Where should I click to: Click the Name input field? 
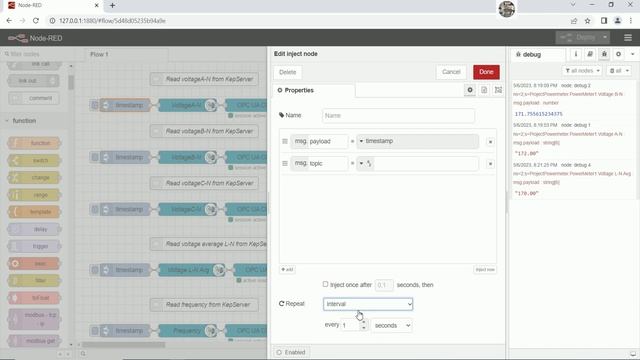pyautogui.click(x=398, y=116)
